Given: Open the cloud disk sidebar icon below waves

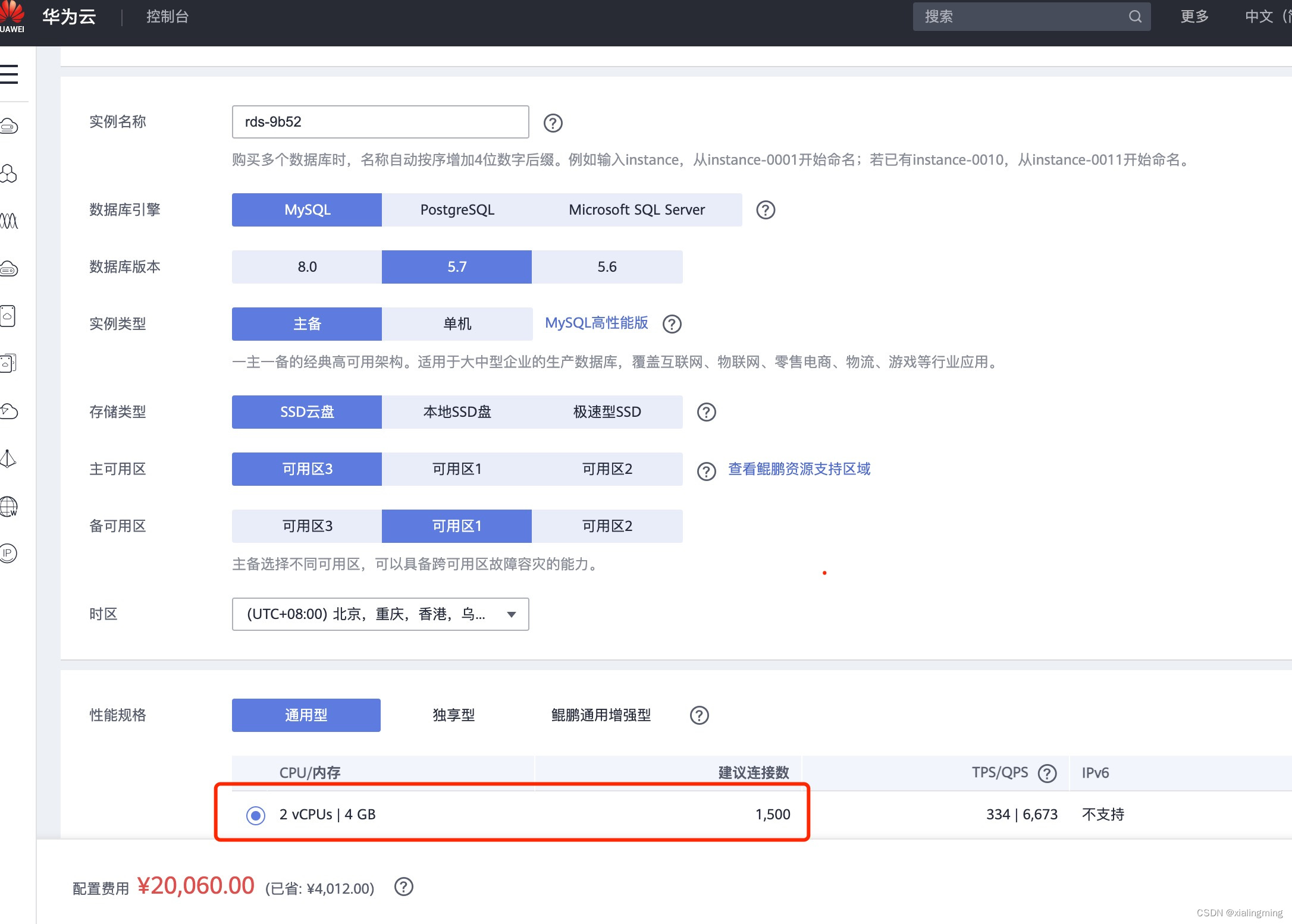Looking at the screenshot, I should coord(9,269).
